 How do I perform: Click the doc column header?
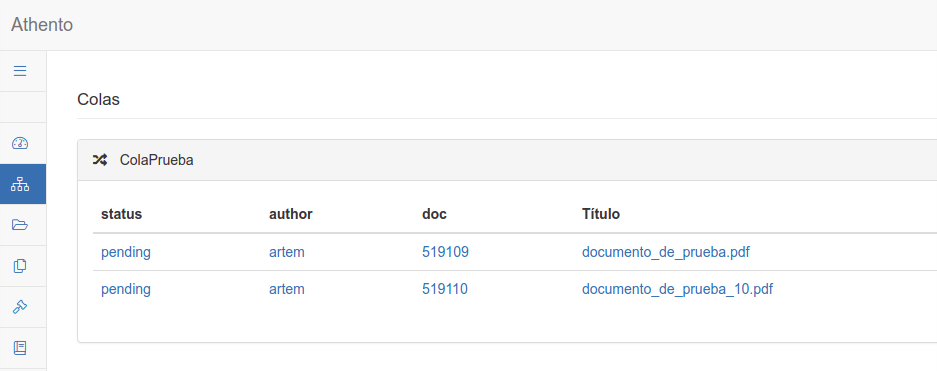pyautogui.click(x=434, y=214)
